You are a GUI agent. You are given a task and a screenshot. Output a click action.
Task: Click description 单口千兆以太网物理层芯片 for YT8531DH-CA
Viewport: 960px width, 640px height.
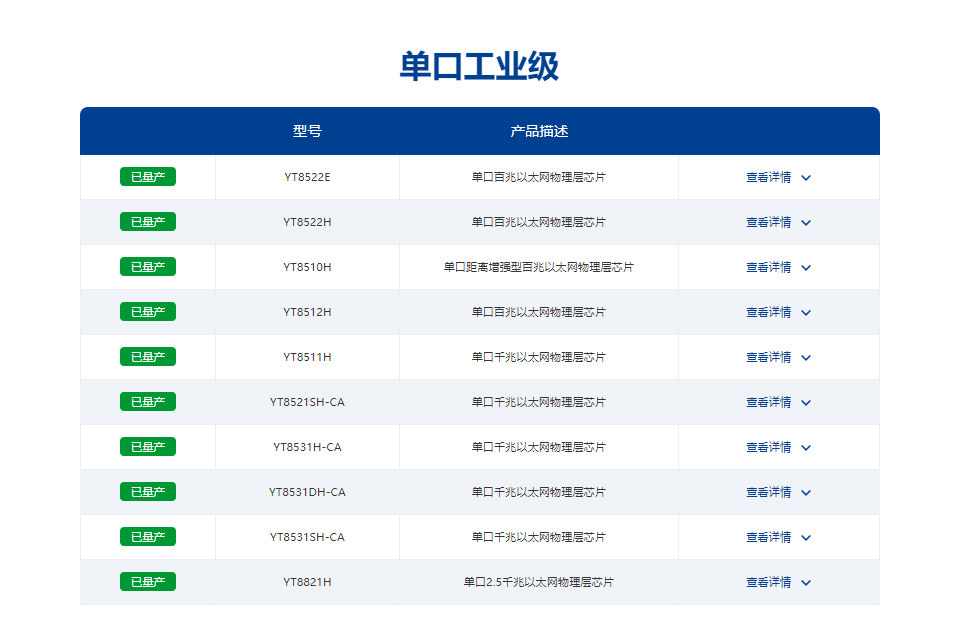(539, 492)
